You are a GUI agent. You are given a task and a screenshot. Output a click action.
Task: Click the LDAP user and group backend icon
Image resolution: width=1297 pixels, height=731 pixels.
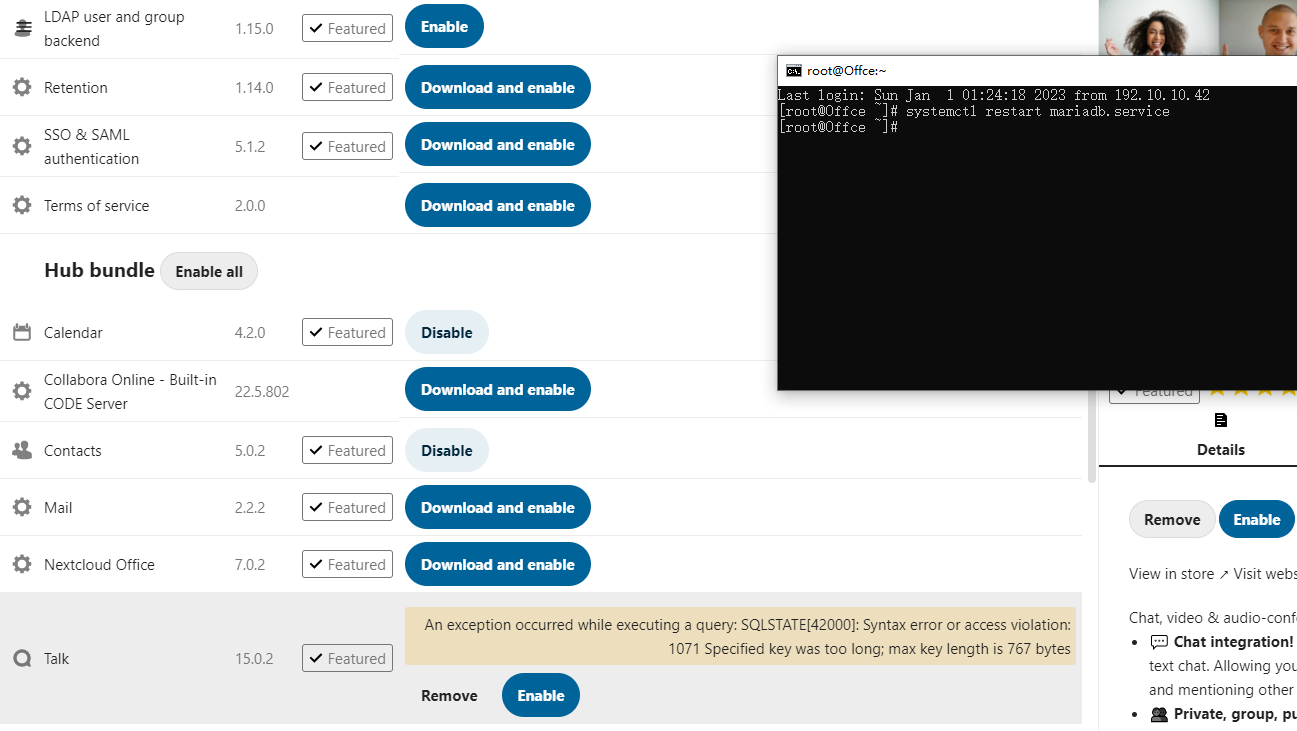click(x=23, y=28)
